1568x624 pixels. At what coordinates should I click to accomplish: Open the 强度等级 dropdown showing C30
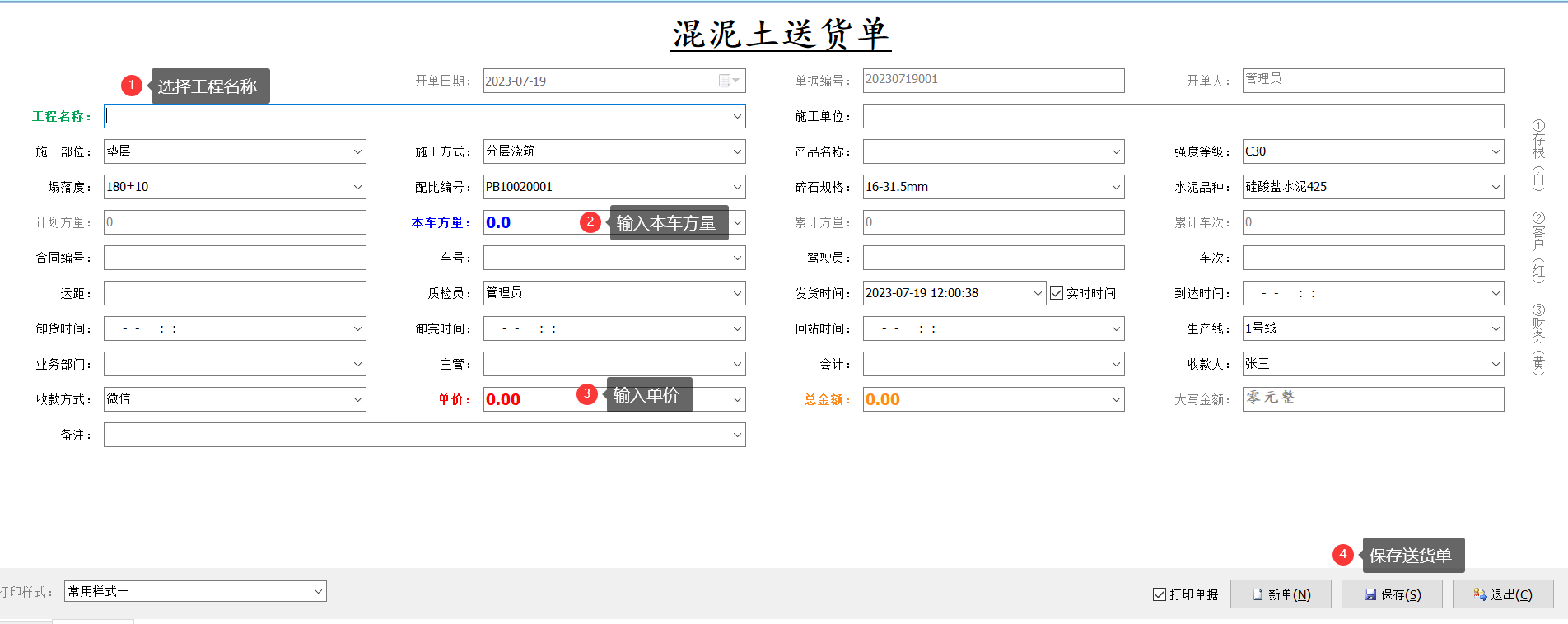pyautogui.click(x=1496, y=151)
